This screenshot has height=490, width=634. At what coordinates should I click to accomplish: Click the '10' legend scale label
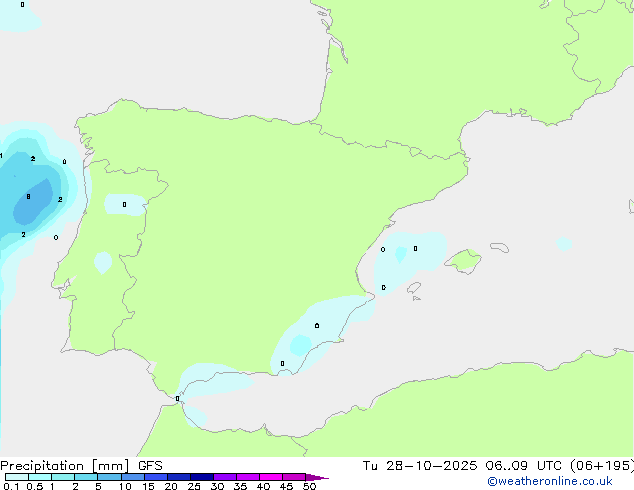tap(125, 486)
